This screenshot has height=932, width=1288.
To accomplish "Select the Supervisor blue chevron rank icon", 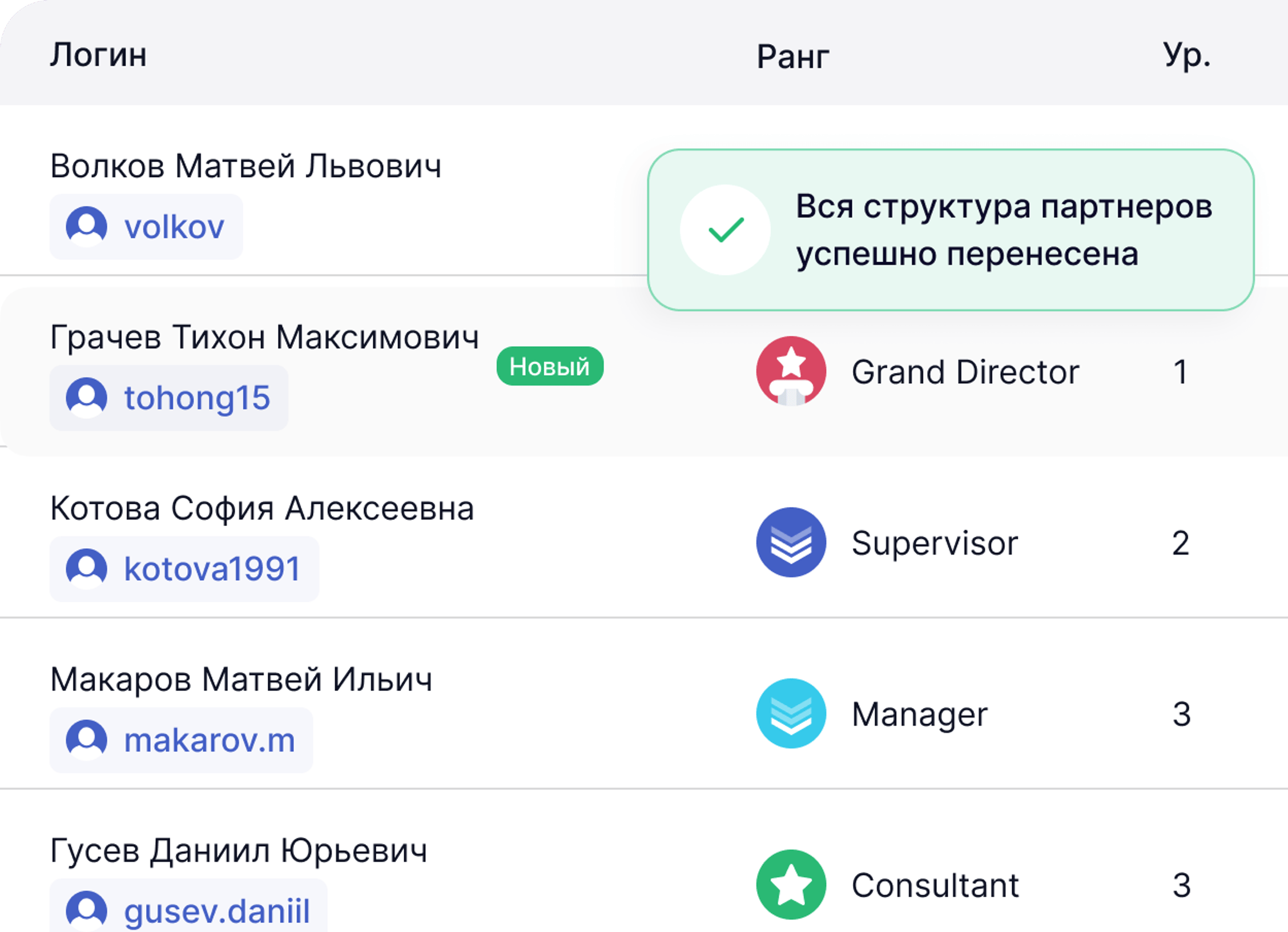I will tap(791, 543).
